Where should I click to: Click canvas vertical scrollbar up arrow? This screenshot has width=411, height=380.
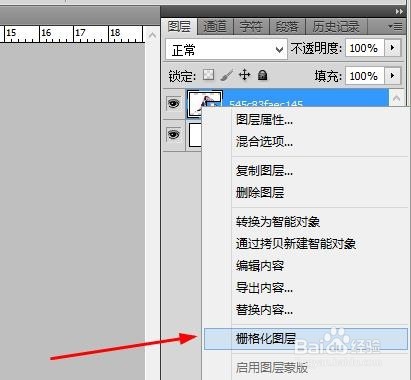(152, 35)
